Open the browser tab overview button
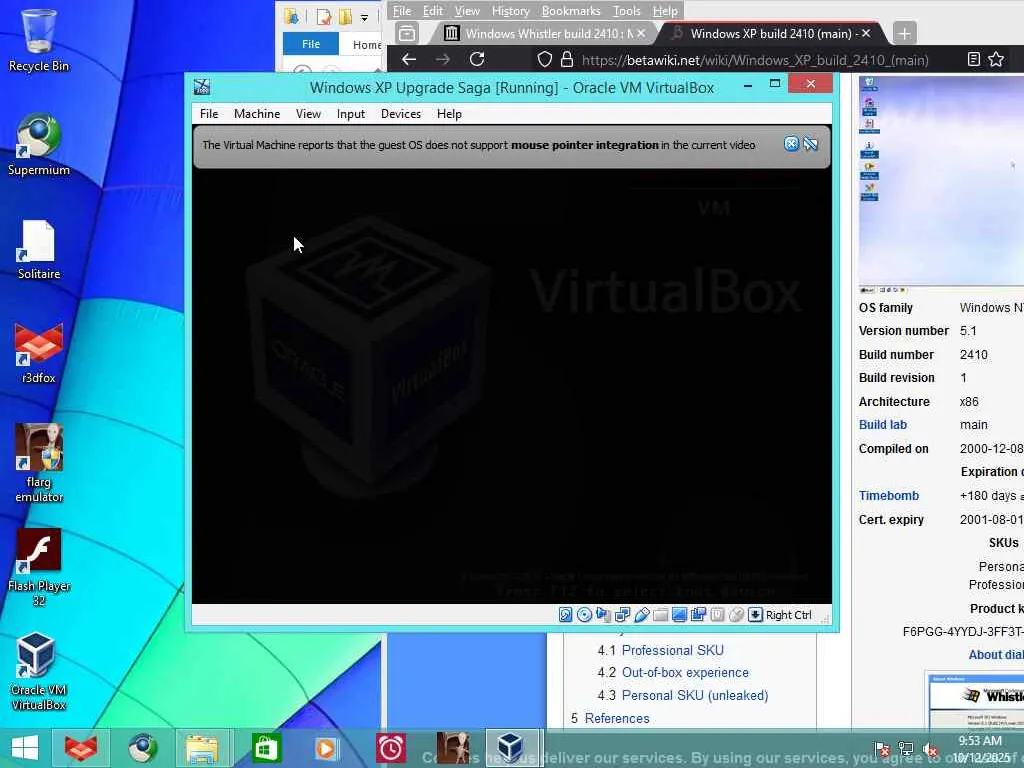The width and height of the screenshot is (1024, 768). click(407, 33)
